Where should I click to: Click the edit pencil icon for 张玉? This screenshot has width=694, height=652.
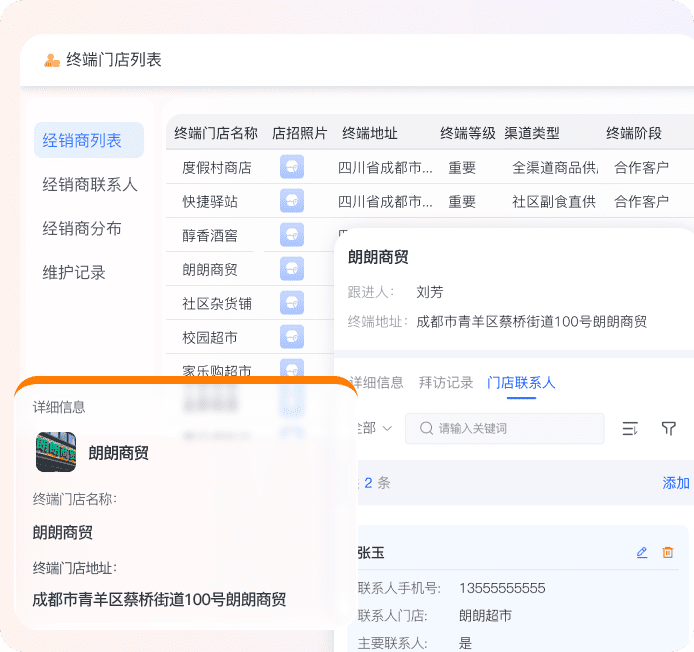[642, 552]
